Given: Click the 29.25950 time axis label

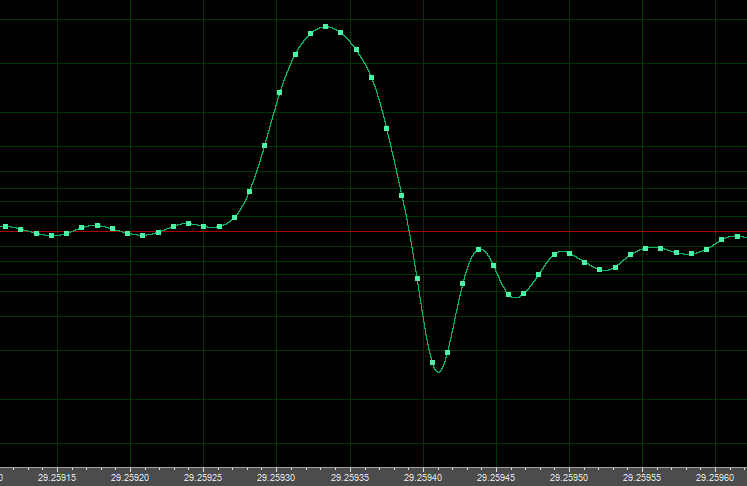Looking at the screenshot, I should coord(569,477).
